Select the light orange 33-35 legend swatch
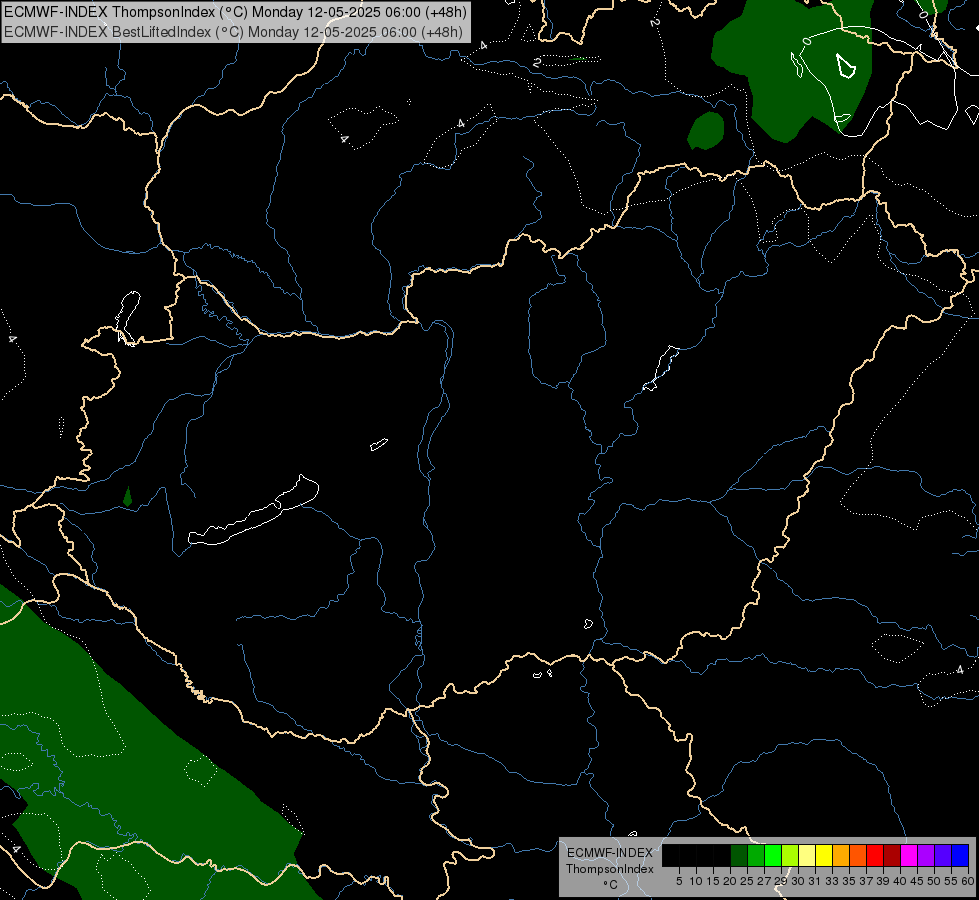 click(x=841, y=855)
